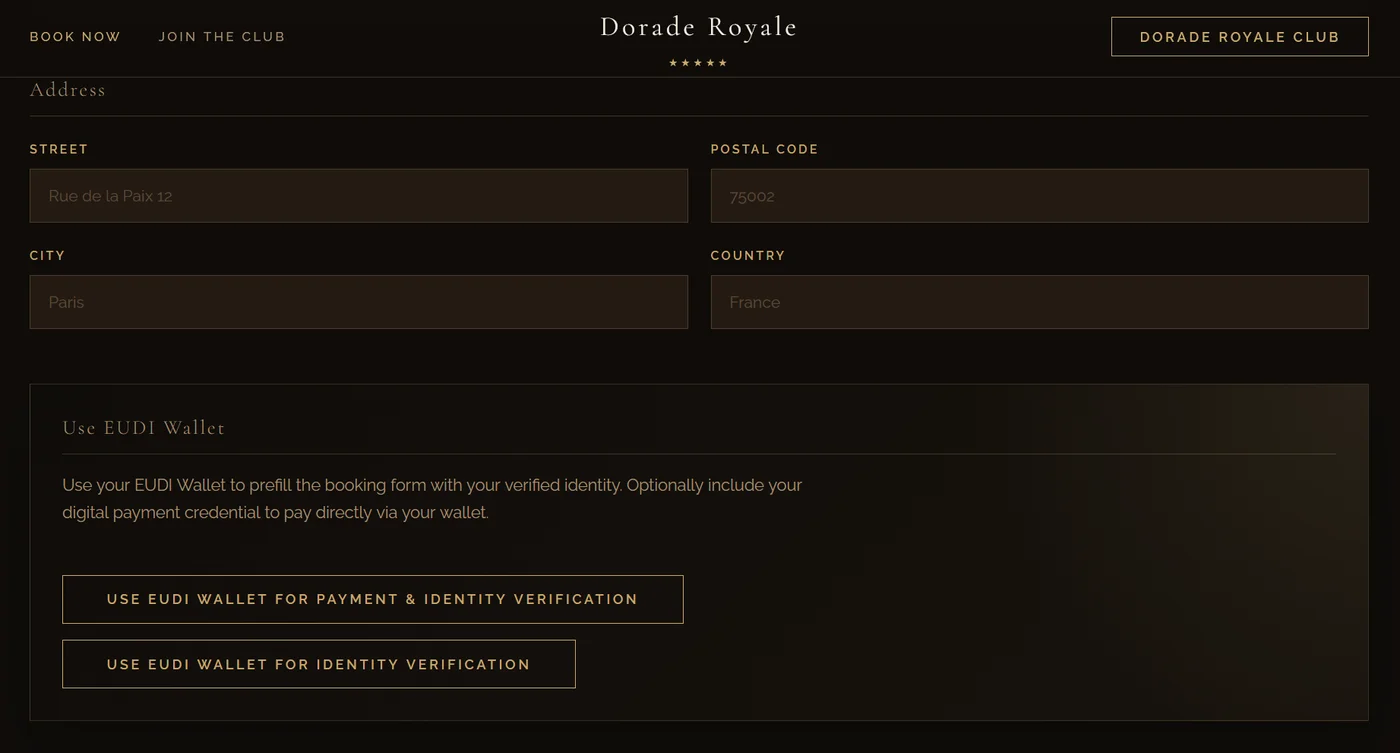
Task: Click the Postal Code field label
Action: tap(765, 149)
